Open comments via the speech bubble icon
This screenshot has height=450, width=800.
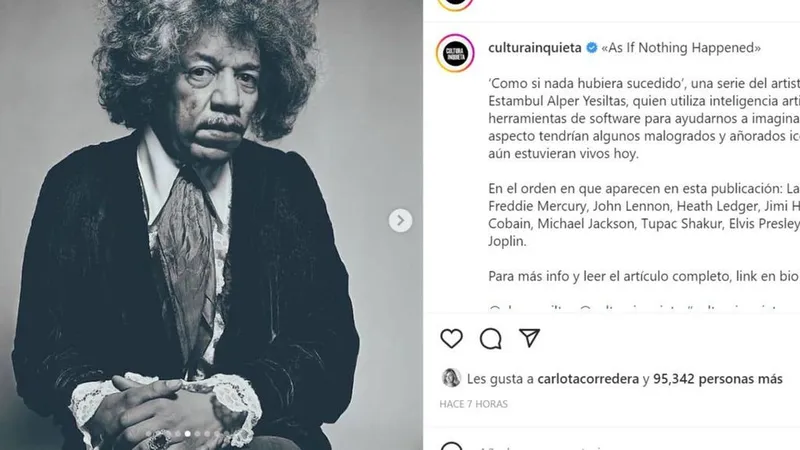point(490,338)
